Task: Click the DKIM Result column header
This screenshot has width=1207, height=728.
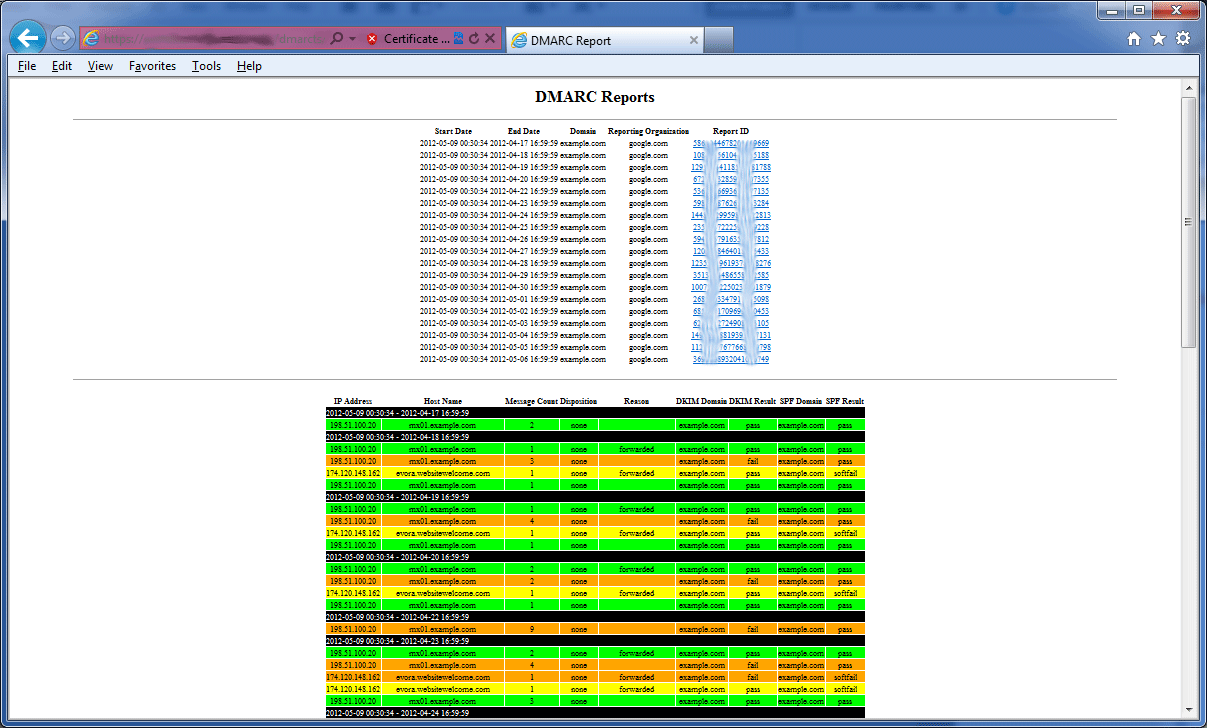Action: [x=752, y=401]
